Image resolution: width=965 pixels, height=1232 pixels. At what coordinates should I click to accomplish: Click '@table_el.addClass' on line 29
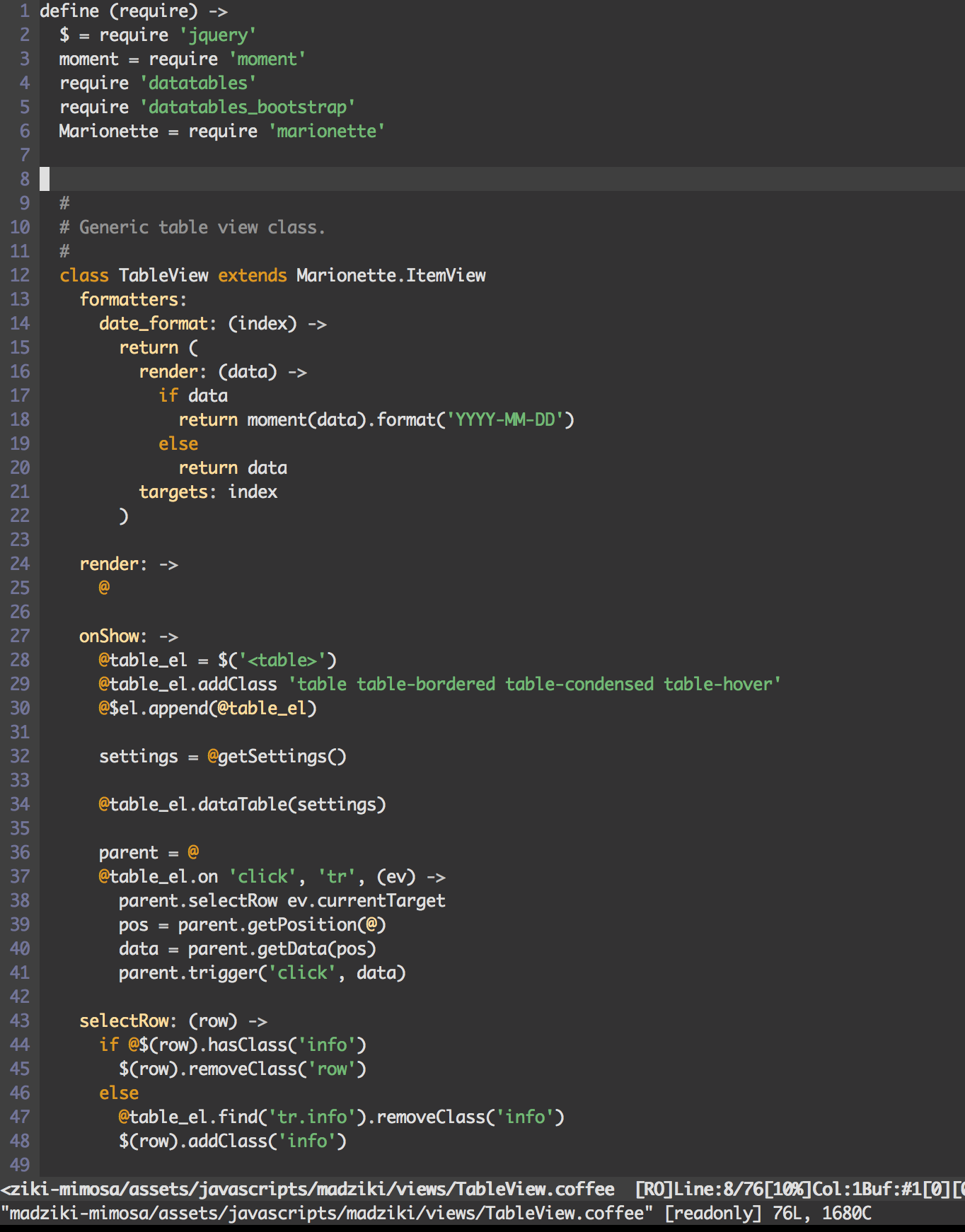click(188, 685)
